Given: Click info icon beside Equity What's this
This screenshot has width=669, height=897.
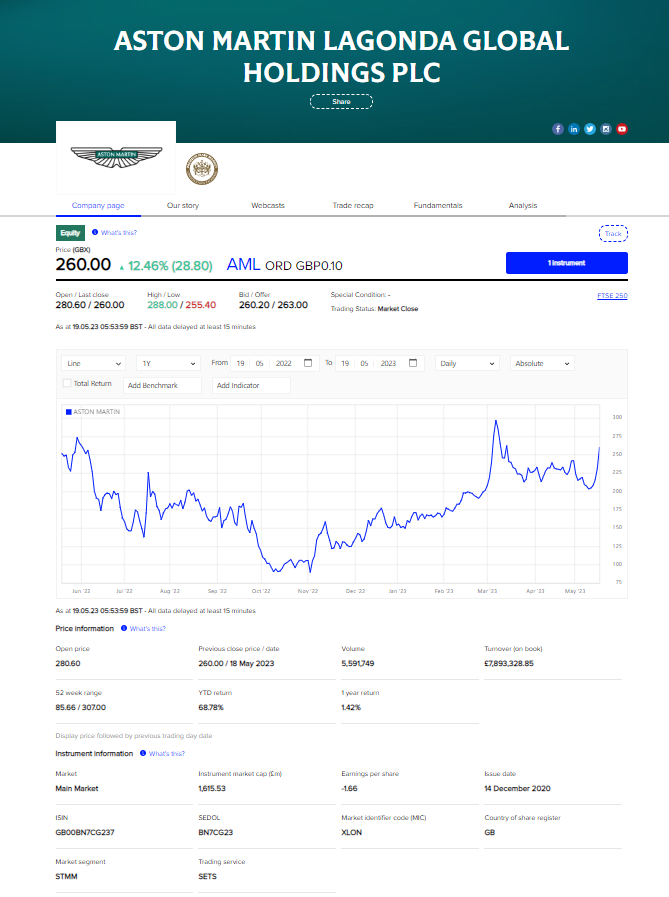Looking at the screenshot, I should pos(95,232).
